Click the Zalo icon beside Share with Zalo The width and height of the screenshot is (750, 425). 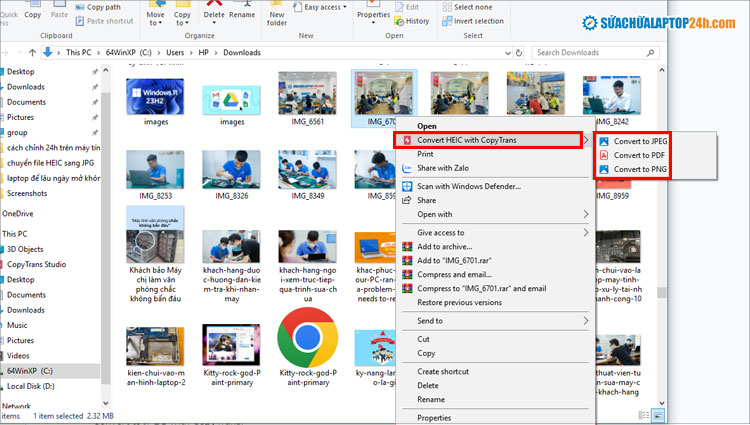point(407,168)
